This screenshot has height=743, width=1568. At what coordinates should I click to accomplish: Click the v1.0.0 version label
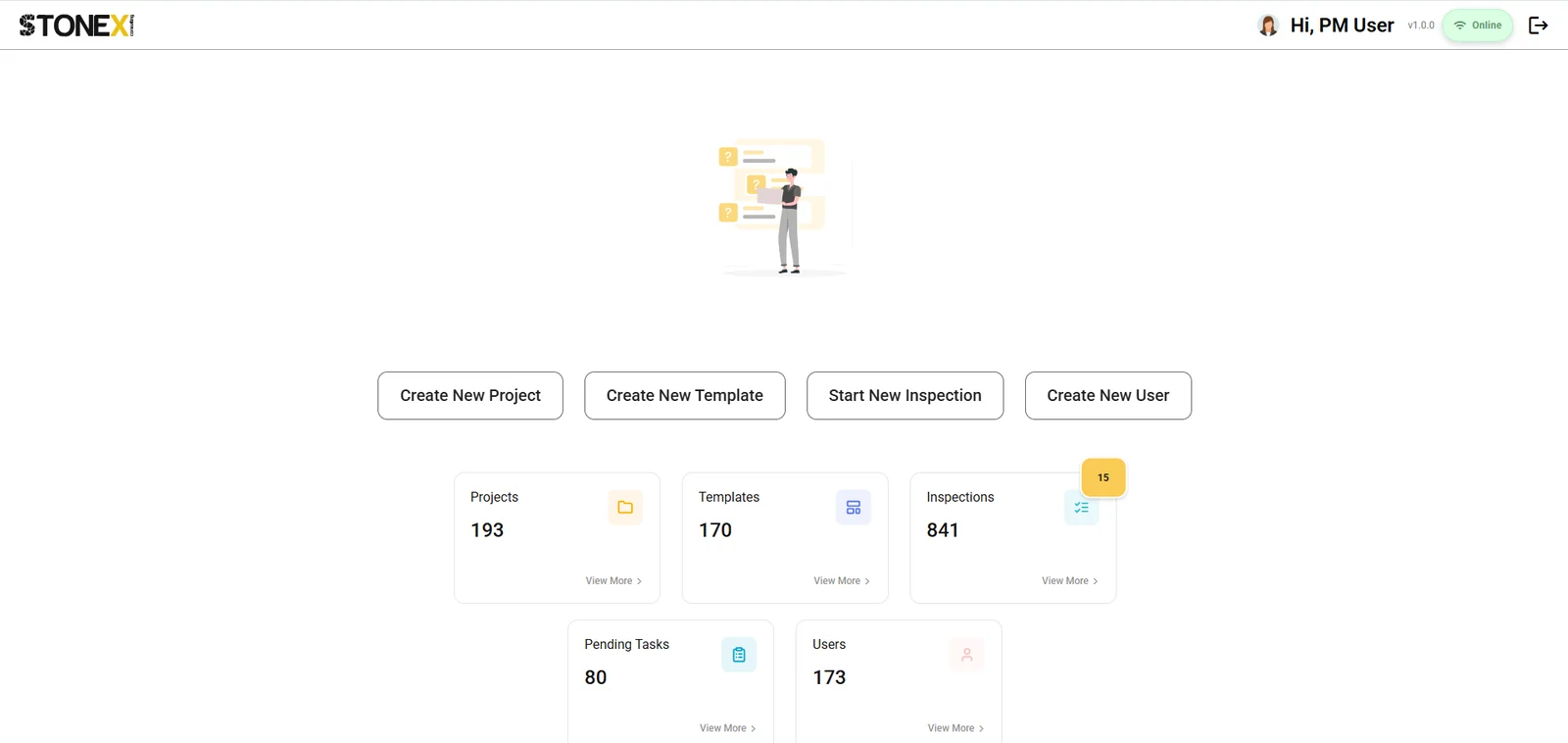[x=1421, y=25]
